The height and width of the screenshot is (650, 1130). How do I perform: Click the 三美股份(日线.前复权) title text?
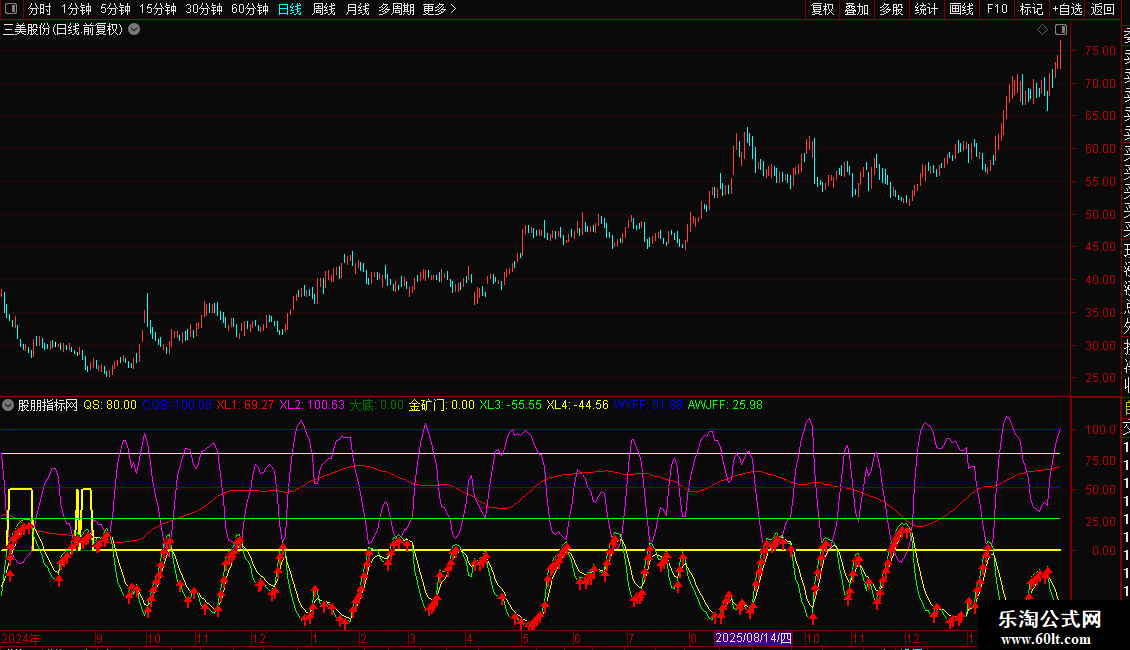point(63,30)
